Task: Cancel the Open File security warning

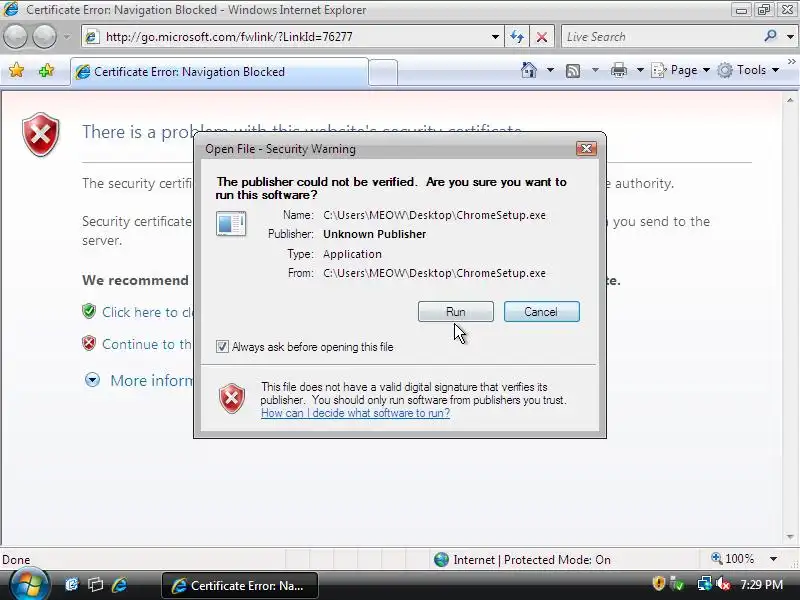Action: (x=541, y=312)
